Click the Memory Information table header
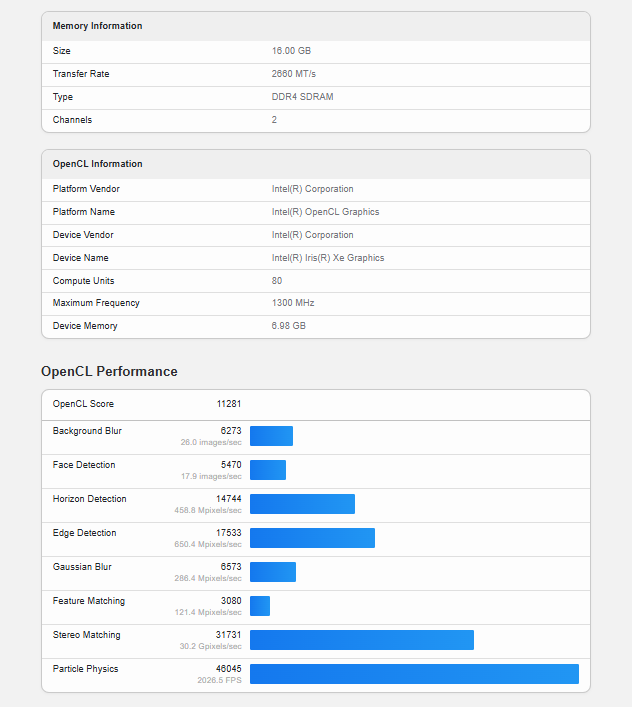 [x=98, y=26]
